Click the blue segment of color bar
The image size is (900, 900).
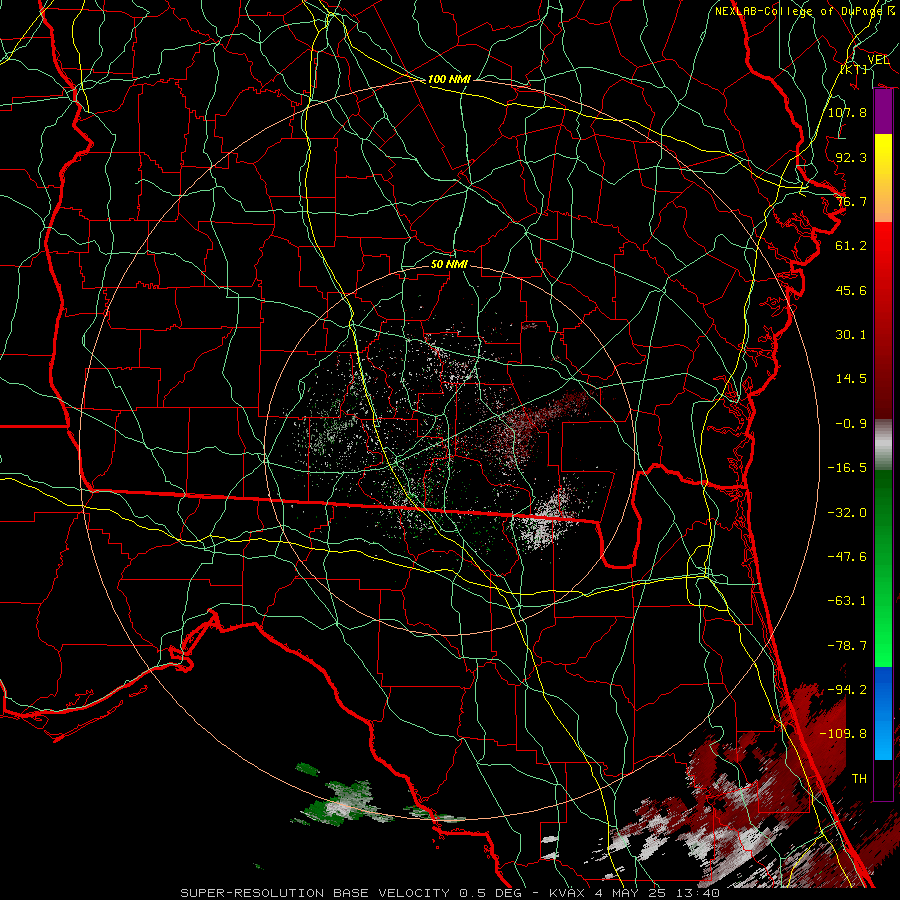883,713
